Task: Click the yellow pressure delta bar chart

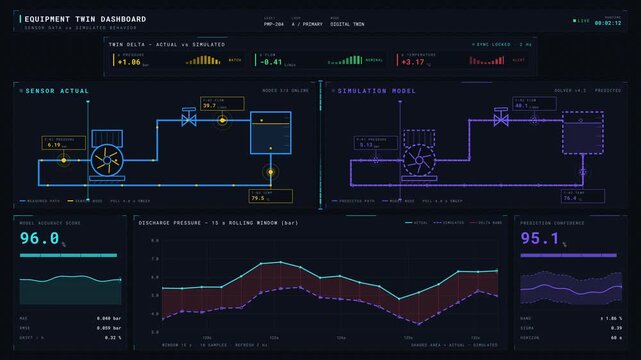Action: 203,60
